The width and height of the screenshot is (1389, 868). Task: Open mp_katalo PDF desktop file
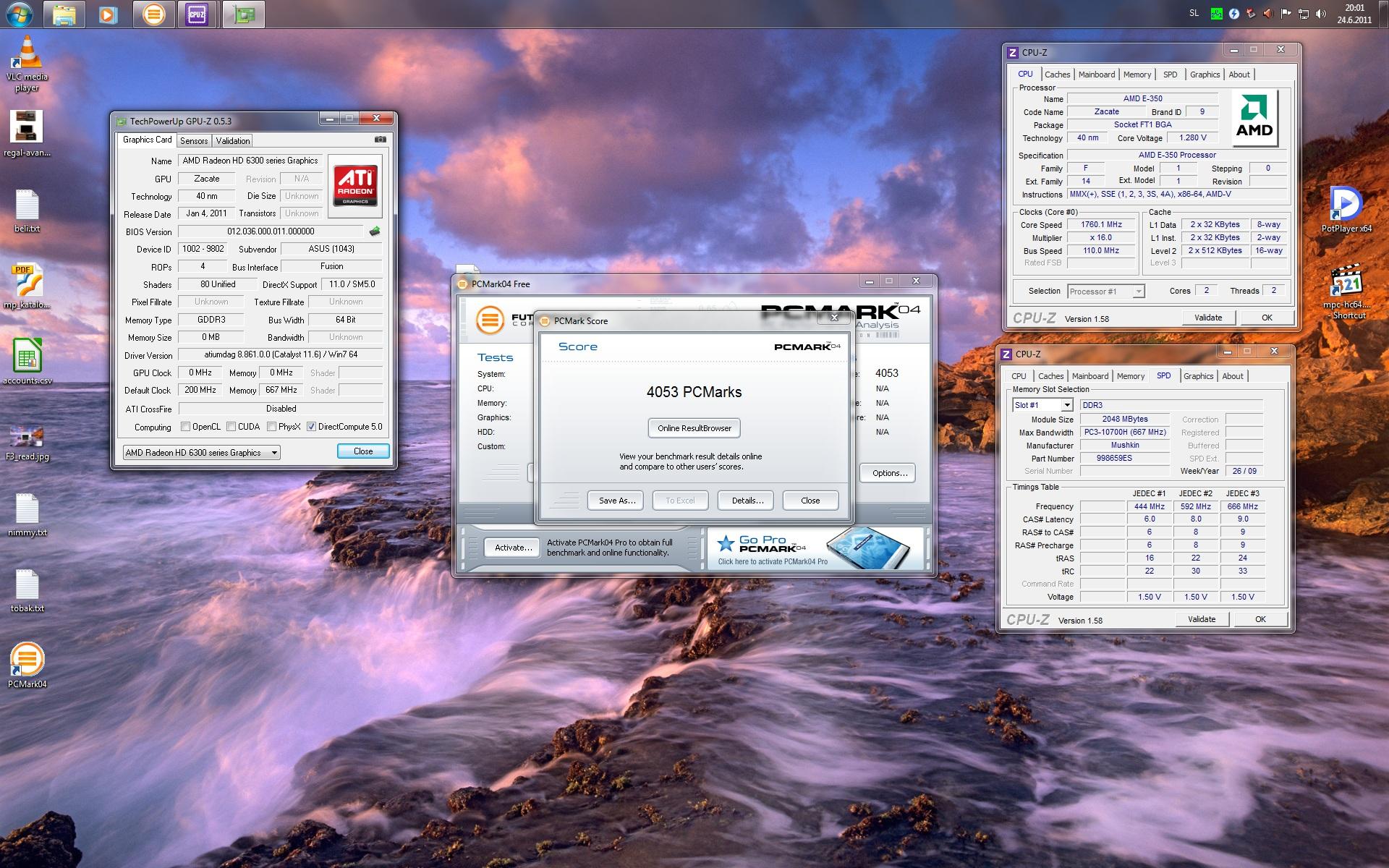(x=27, y=286)
